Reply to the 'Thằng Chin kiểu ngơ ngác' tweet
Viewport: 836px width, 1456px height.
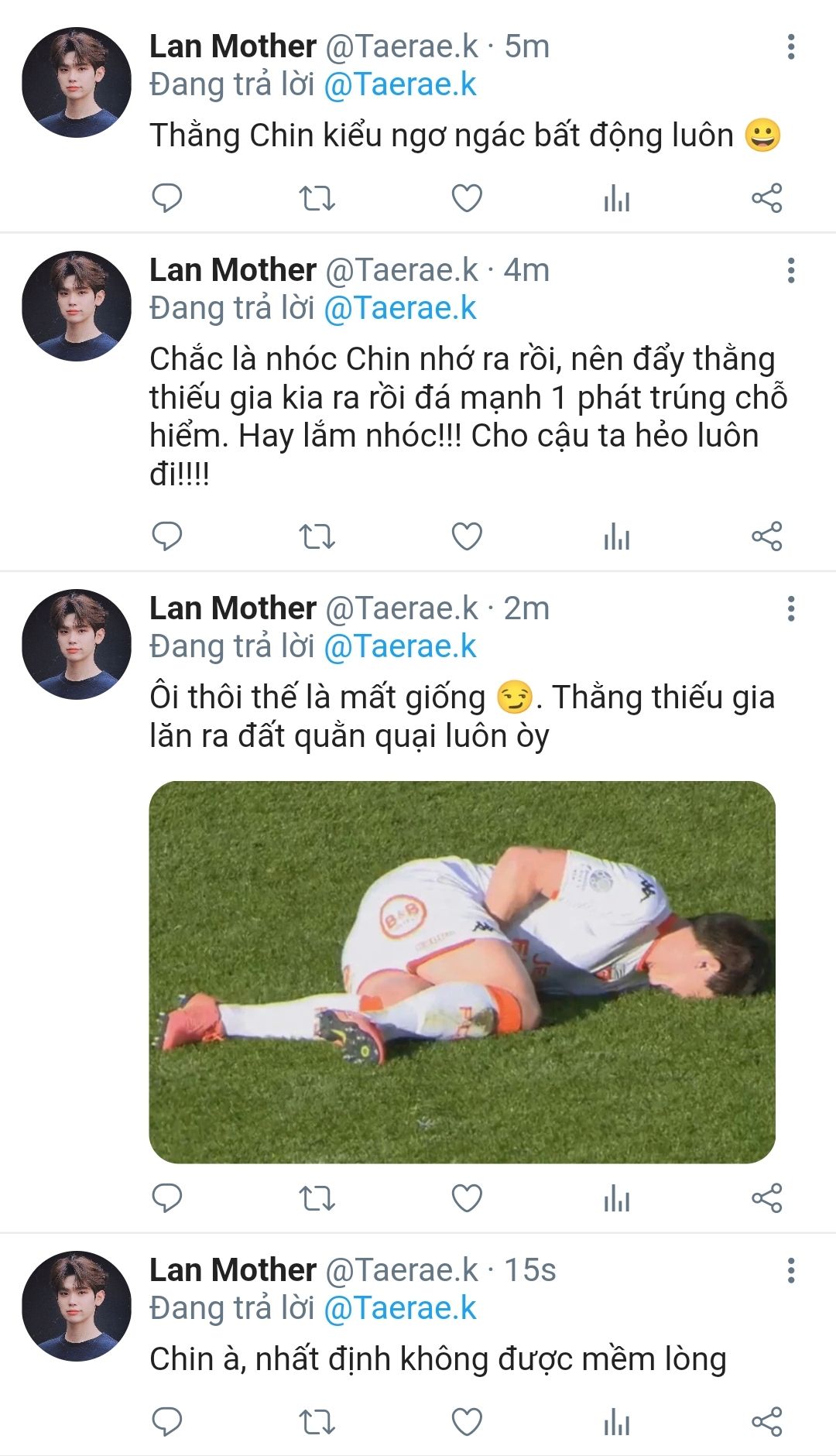coord(166,198)
